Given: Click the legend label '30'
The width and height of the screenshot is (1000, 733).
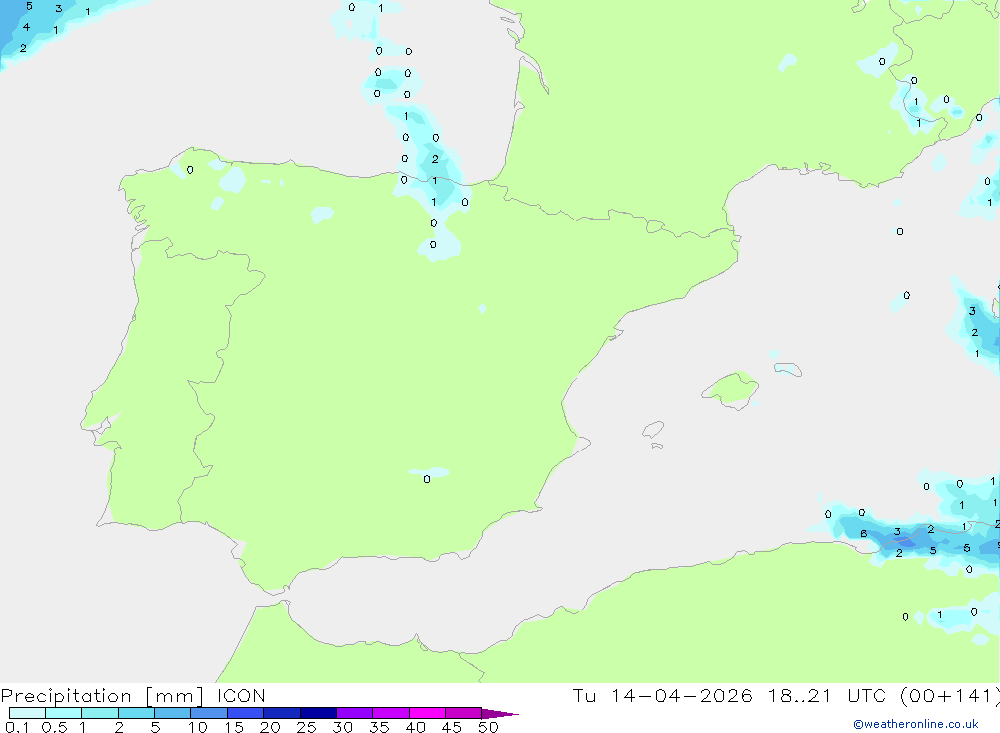Looking at the screenshot, I should tap(343, 727).
